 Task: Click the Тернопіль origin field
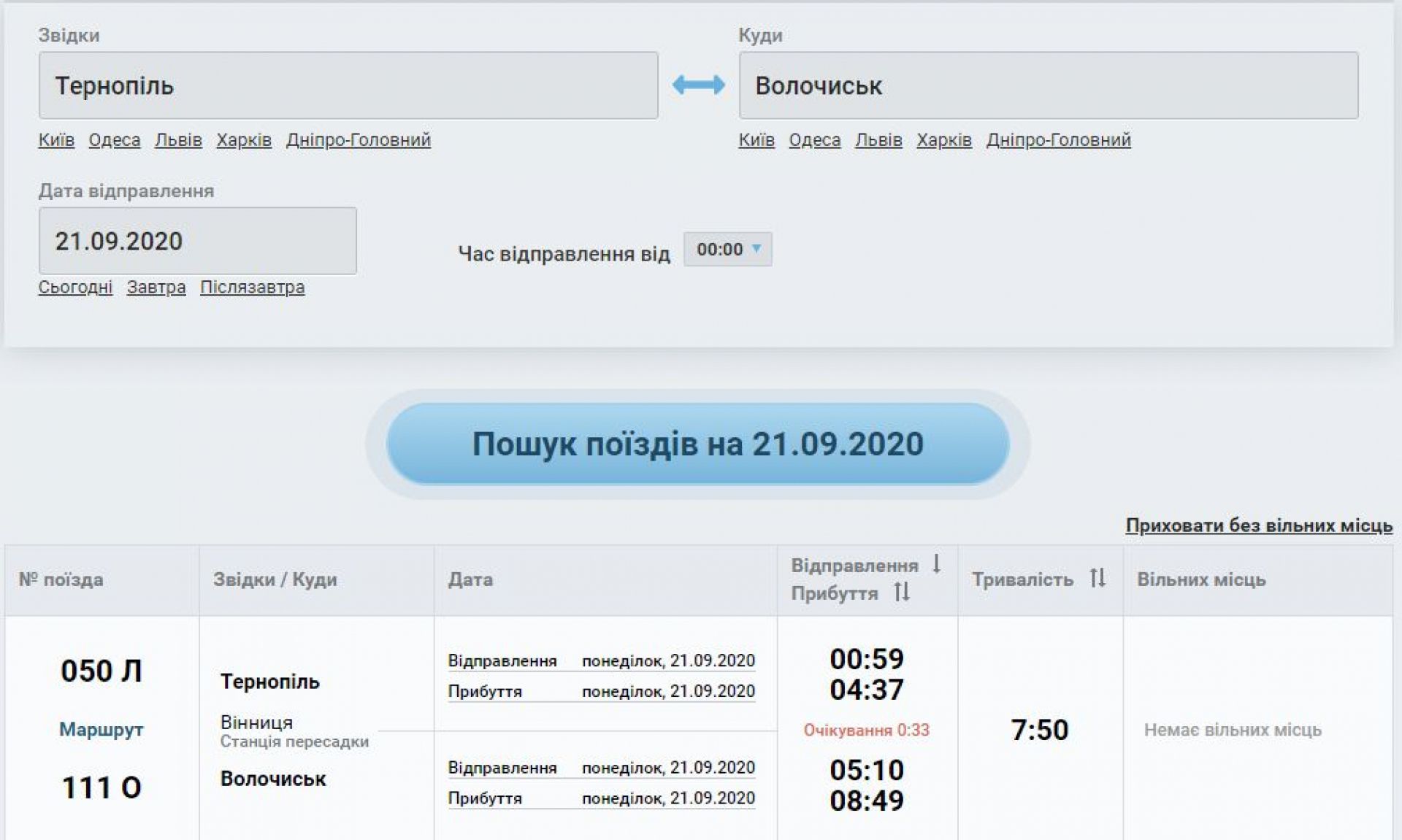click(348, 85)
